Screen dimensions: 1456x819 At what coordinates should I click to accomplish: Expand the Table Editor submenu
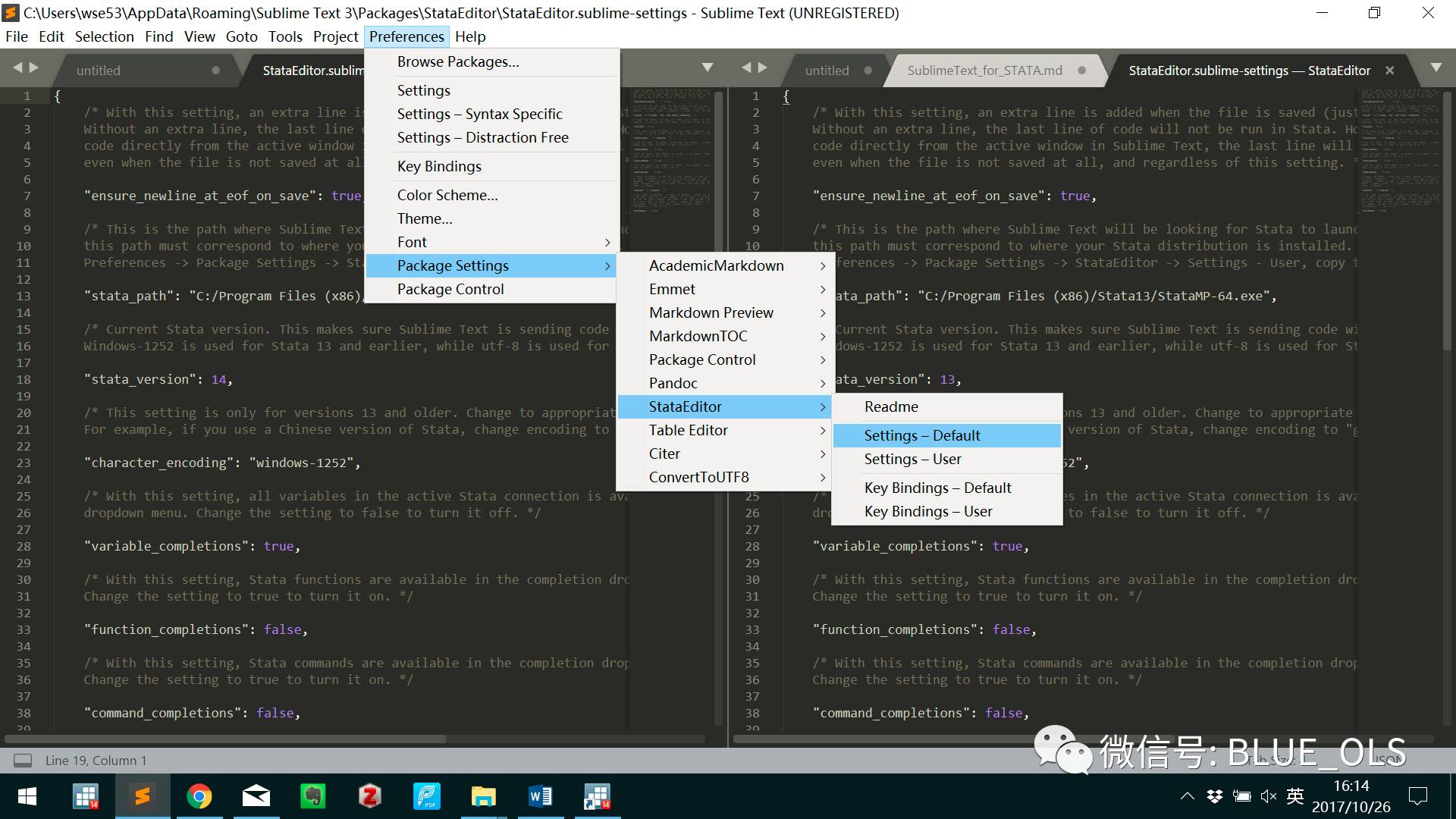tap(725, 430)
